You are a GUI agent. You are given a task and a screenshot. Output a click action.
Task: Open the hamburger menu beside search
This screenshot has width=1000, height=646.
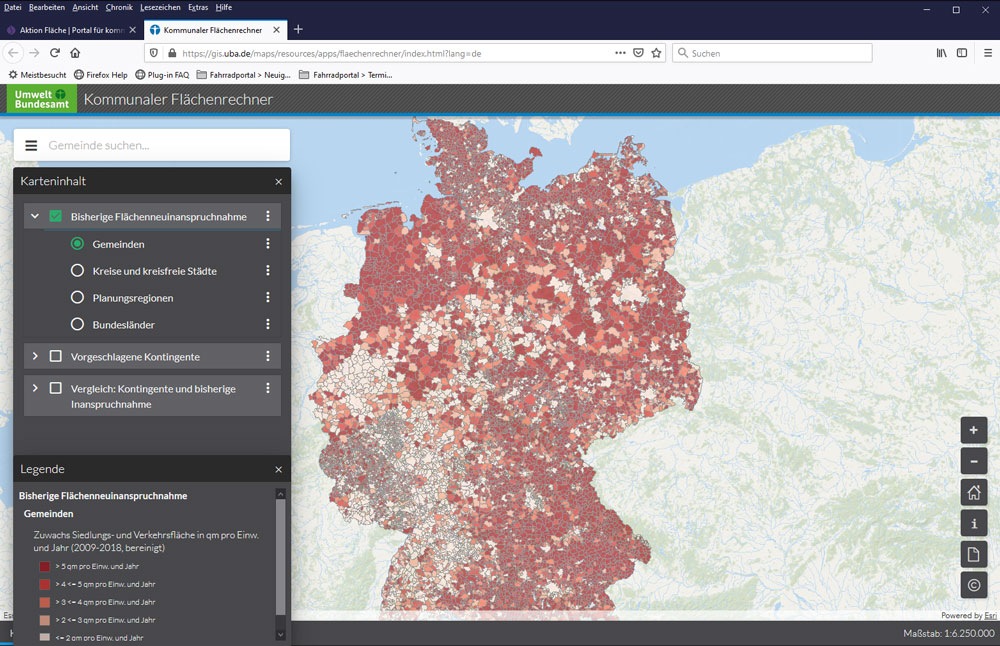click(x=31, y=145)
